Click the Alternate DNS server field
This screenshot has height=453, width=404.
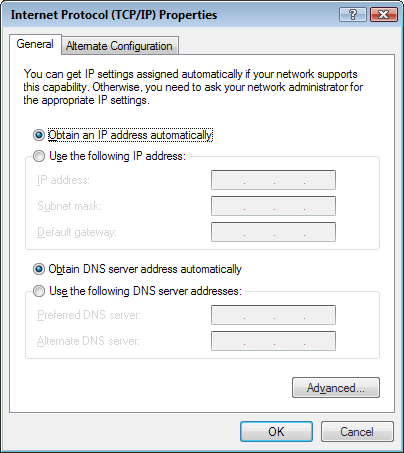(273, 341)
